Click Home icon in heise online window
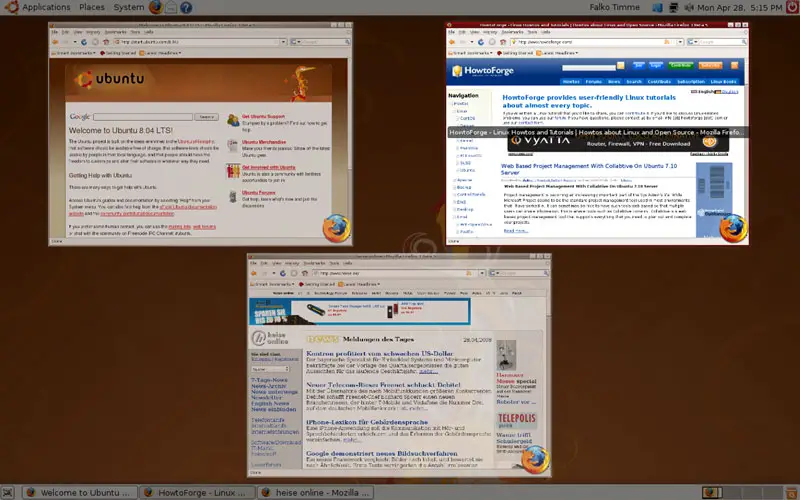800x500 pixels. tap(305, 273)
